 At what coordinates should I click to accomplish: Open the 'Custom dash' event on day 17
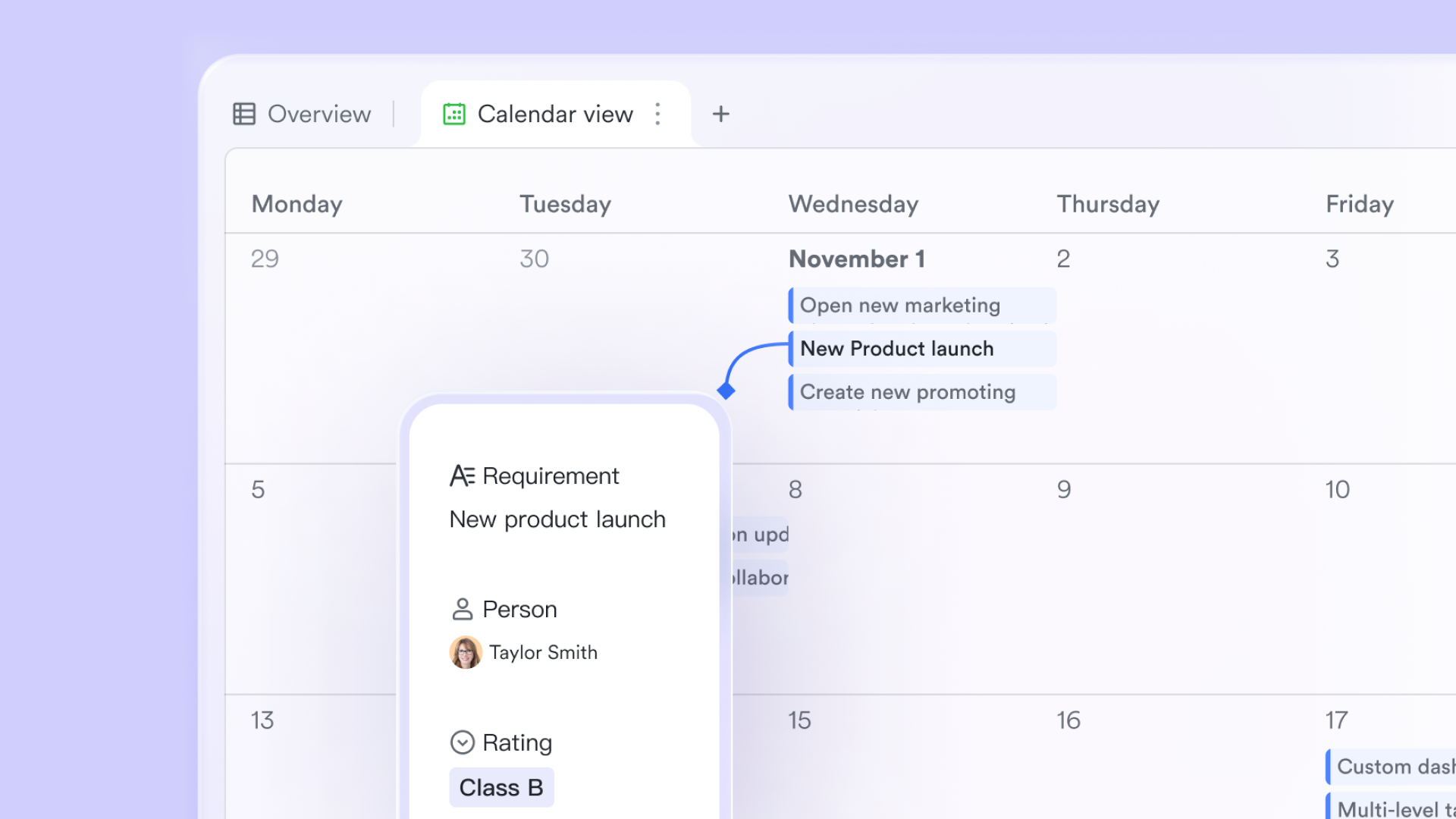click(x=1391, y=767)
